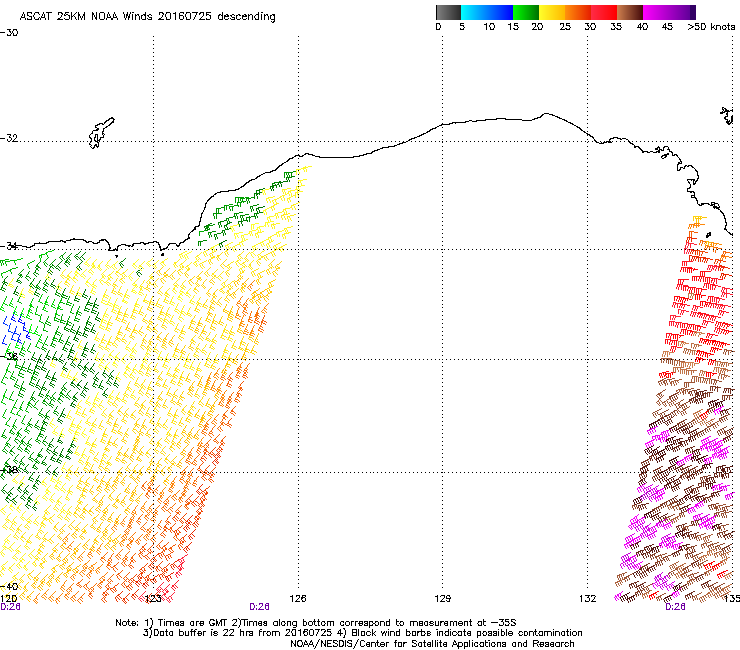Click the legend value '45'
740x650 pixels.
tap(667, 27)
